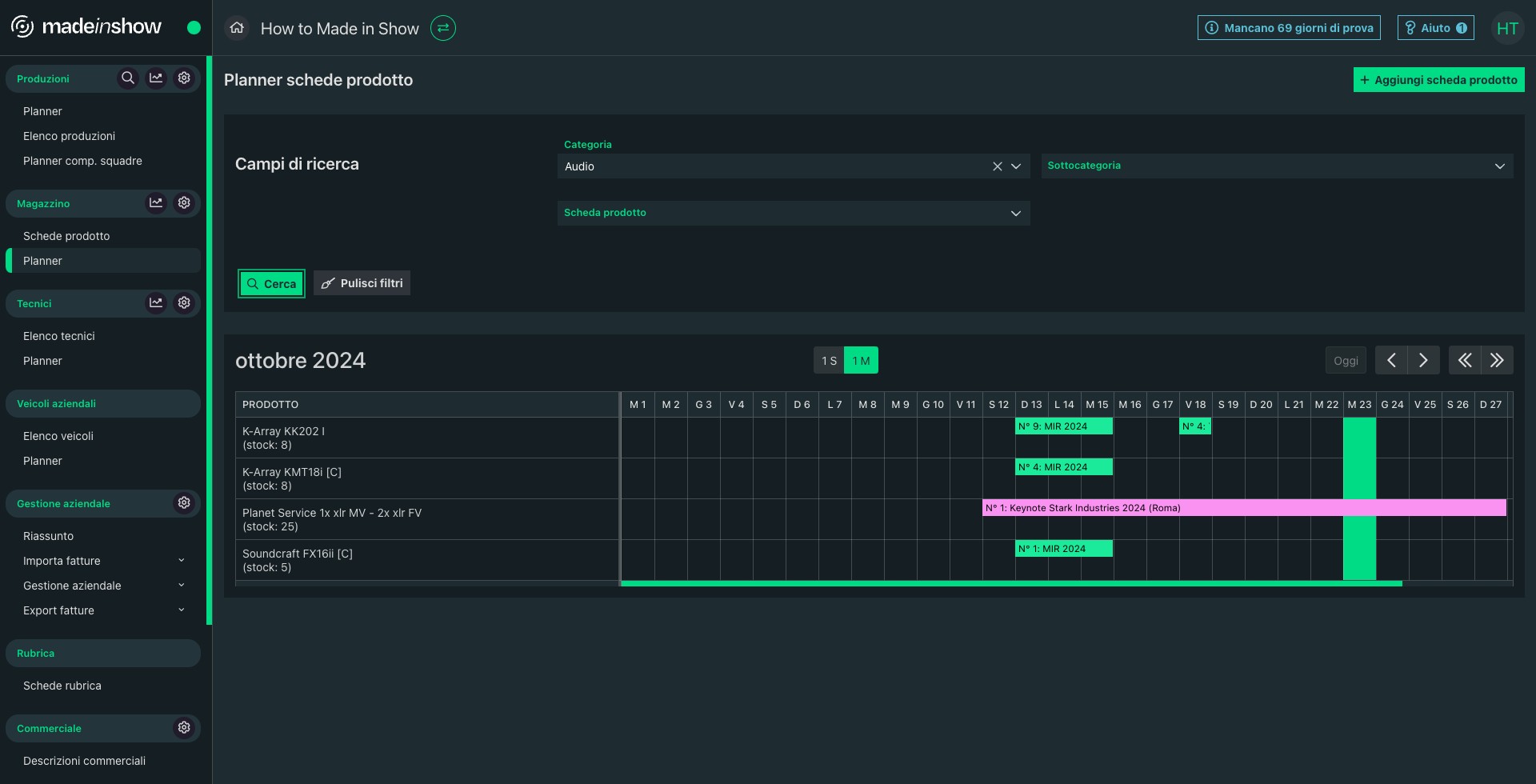Screen dimensions: 1536x784
Task: Go to previous month single arrow
Action: (1391, 361)
